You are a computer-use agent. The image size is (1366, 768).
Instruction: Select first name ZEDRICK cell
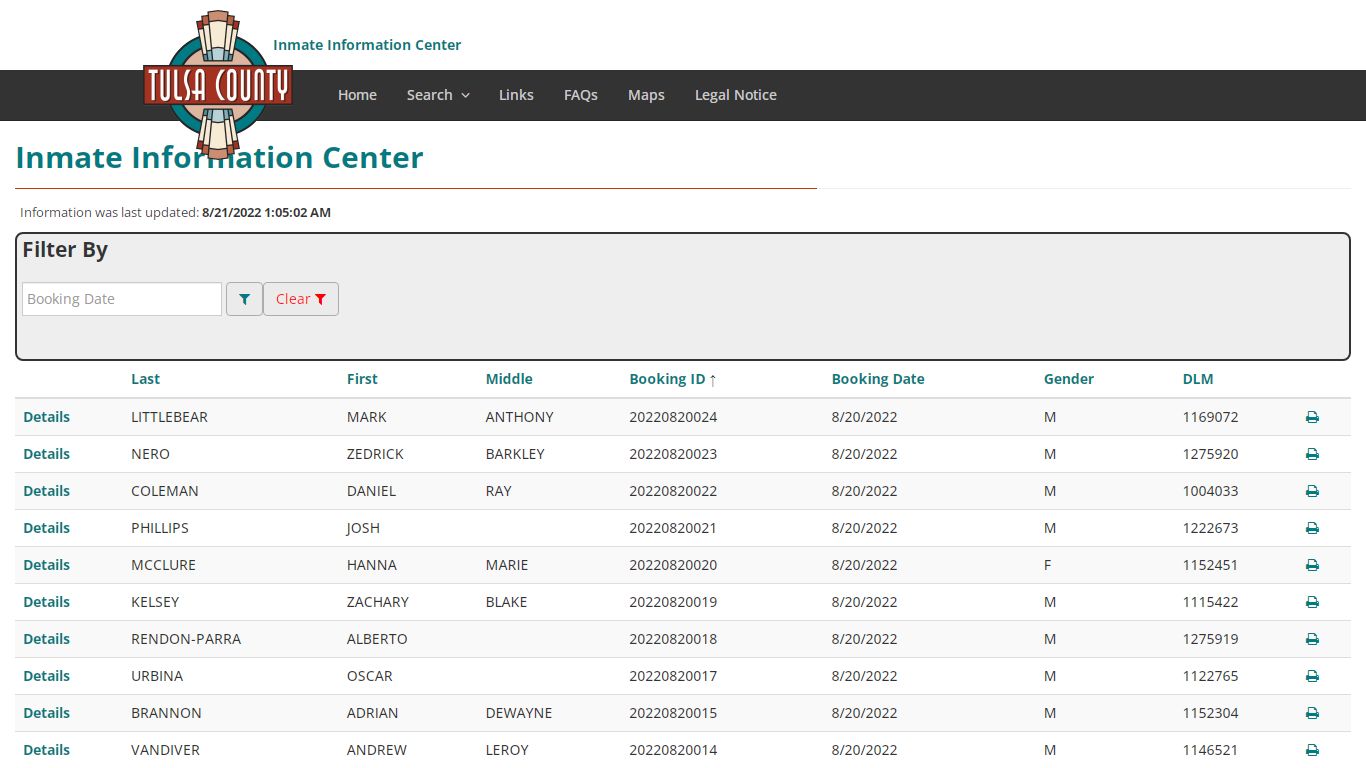[x=375, y=454]
